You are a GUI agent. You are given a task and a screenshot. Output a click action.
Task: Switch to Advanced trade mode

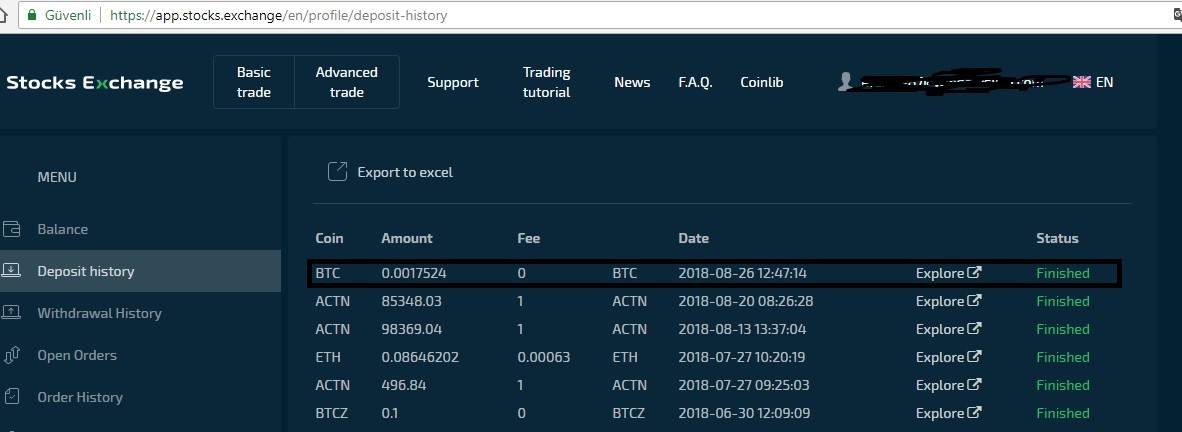pyautogui.click(x=346, y=82)
